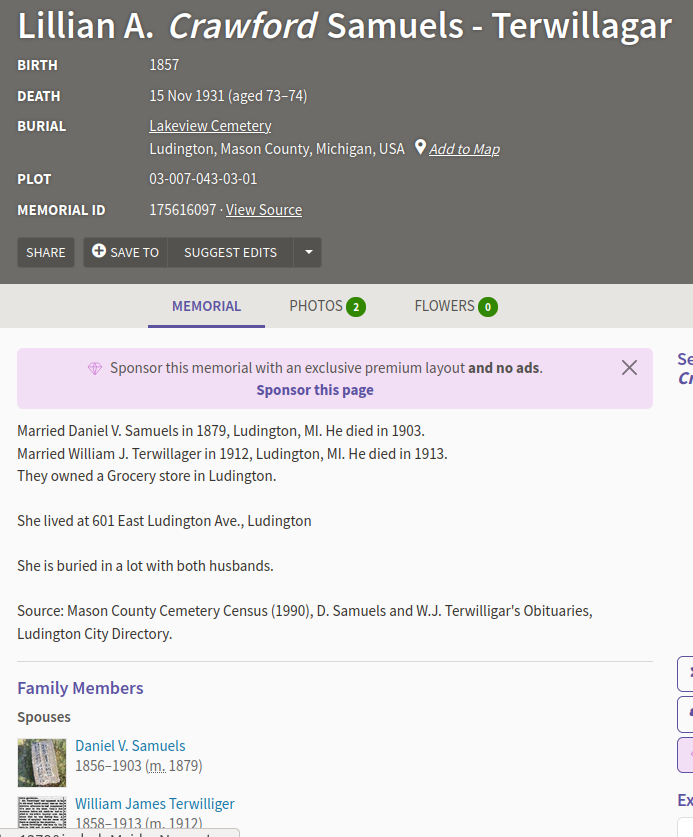Open the Lakeview Cemetery link
Screen dimensions: 693x837
point(210,126)
